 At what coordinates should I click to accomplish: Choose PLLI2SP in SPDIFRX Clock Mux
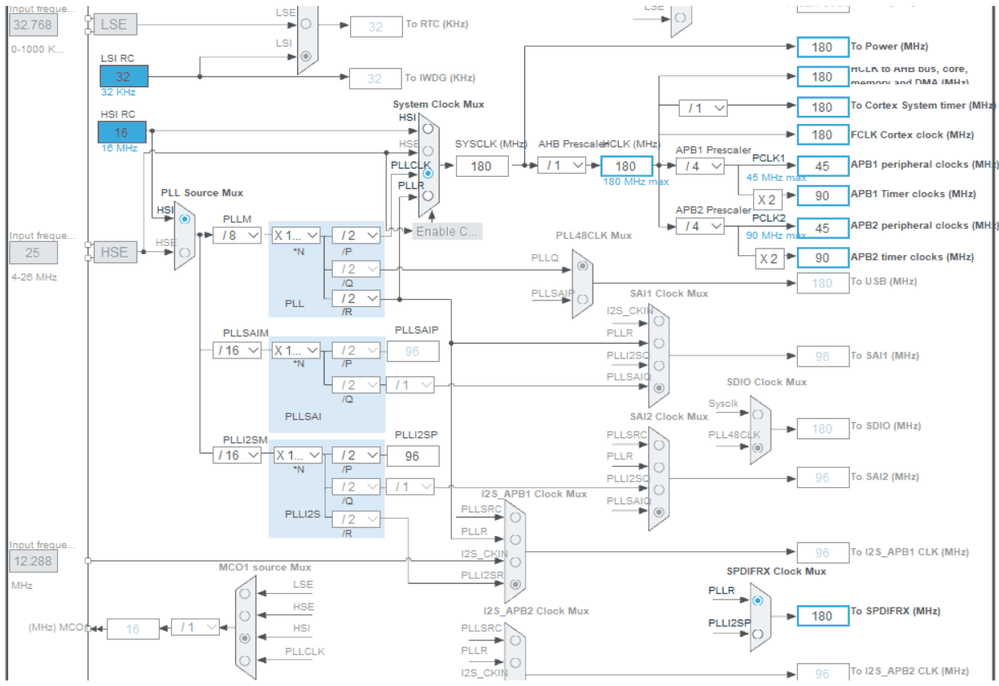(758, 634)
